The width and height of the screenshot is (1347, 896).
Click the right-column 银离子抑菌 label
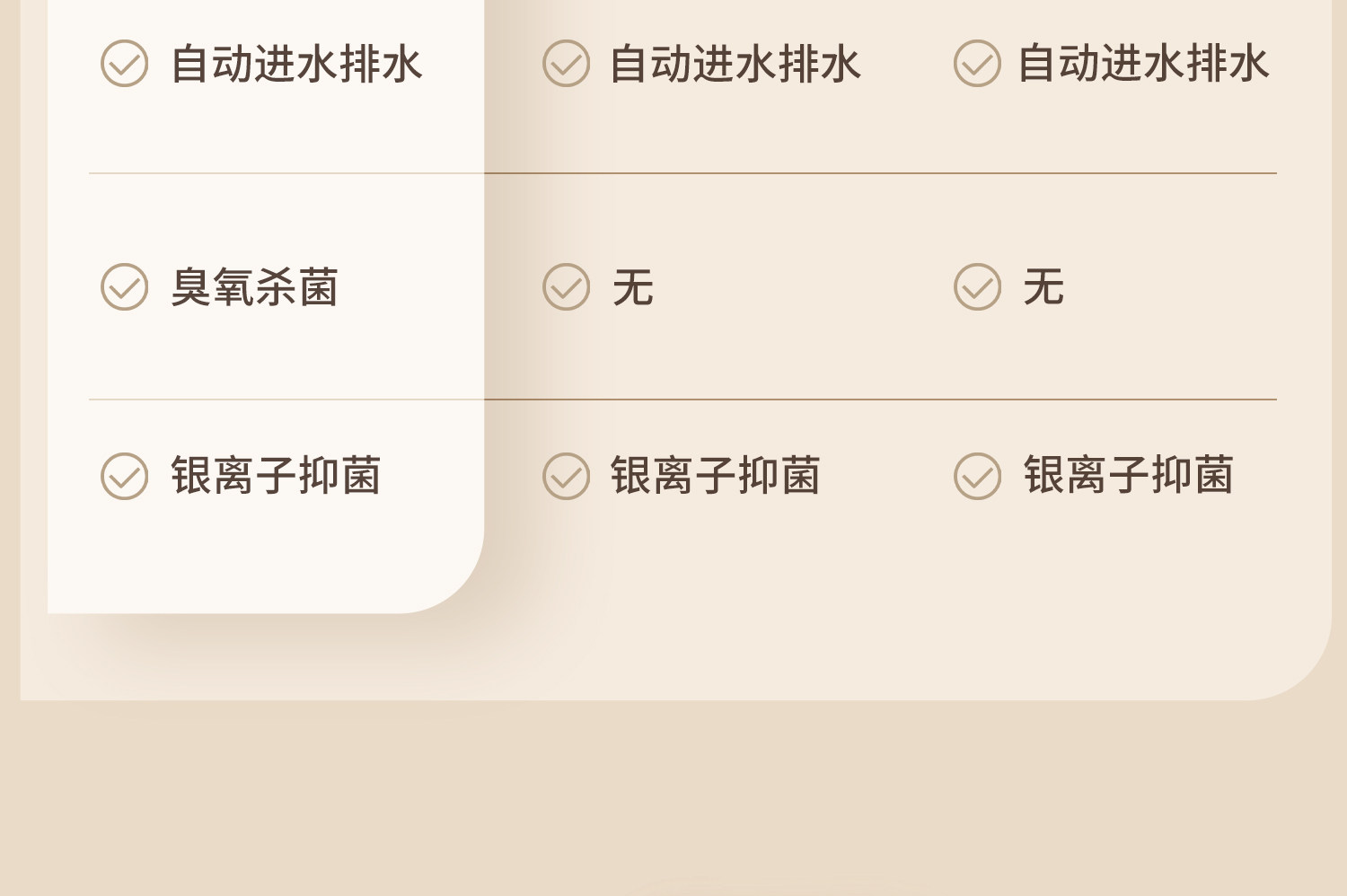point(1129,476)
